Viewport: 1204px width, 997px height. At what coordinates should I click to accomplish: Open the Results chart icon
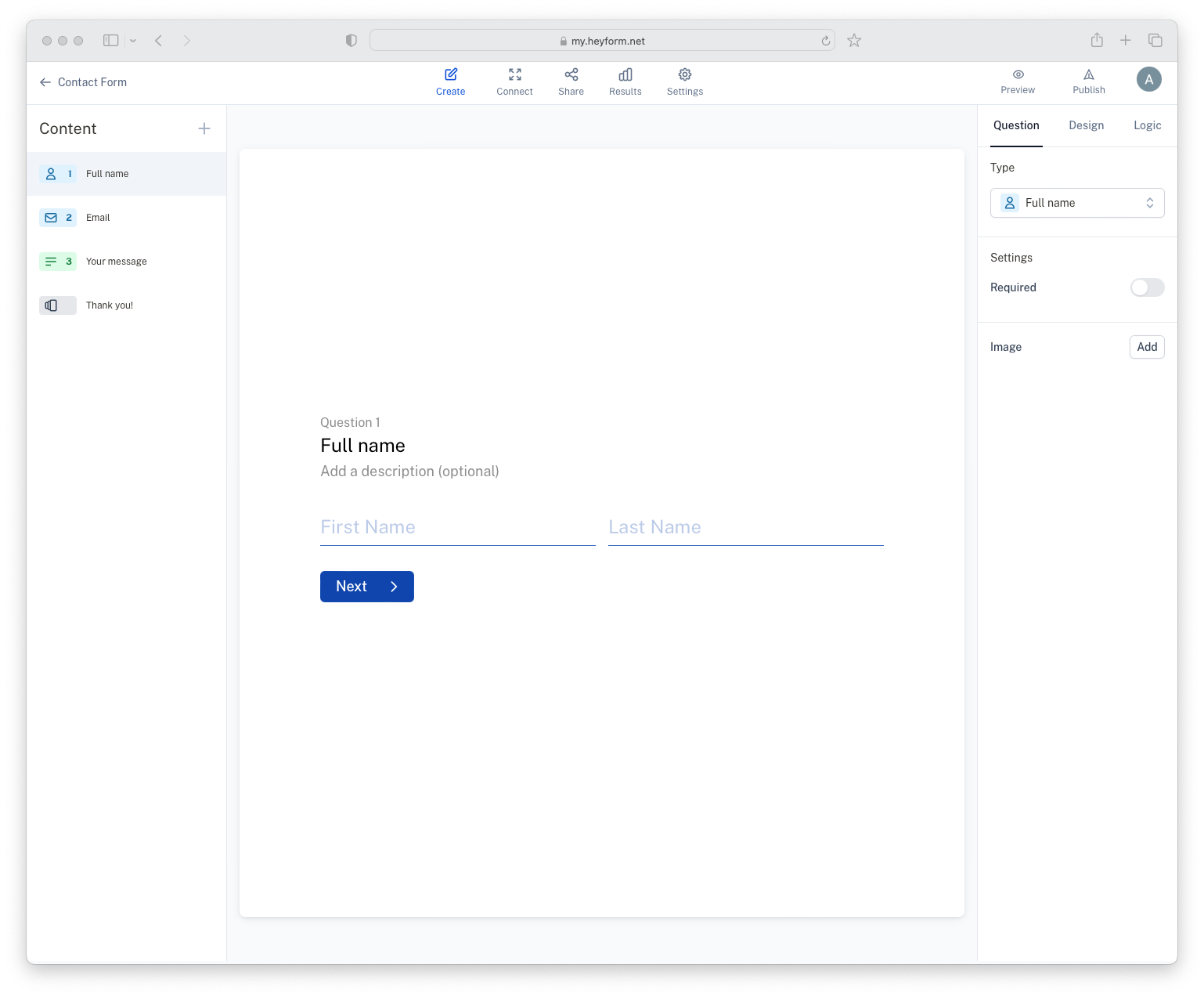point(625,74)
